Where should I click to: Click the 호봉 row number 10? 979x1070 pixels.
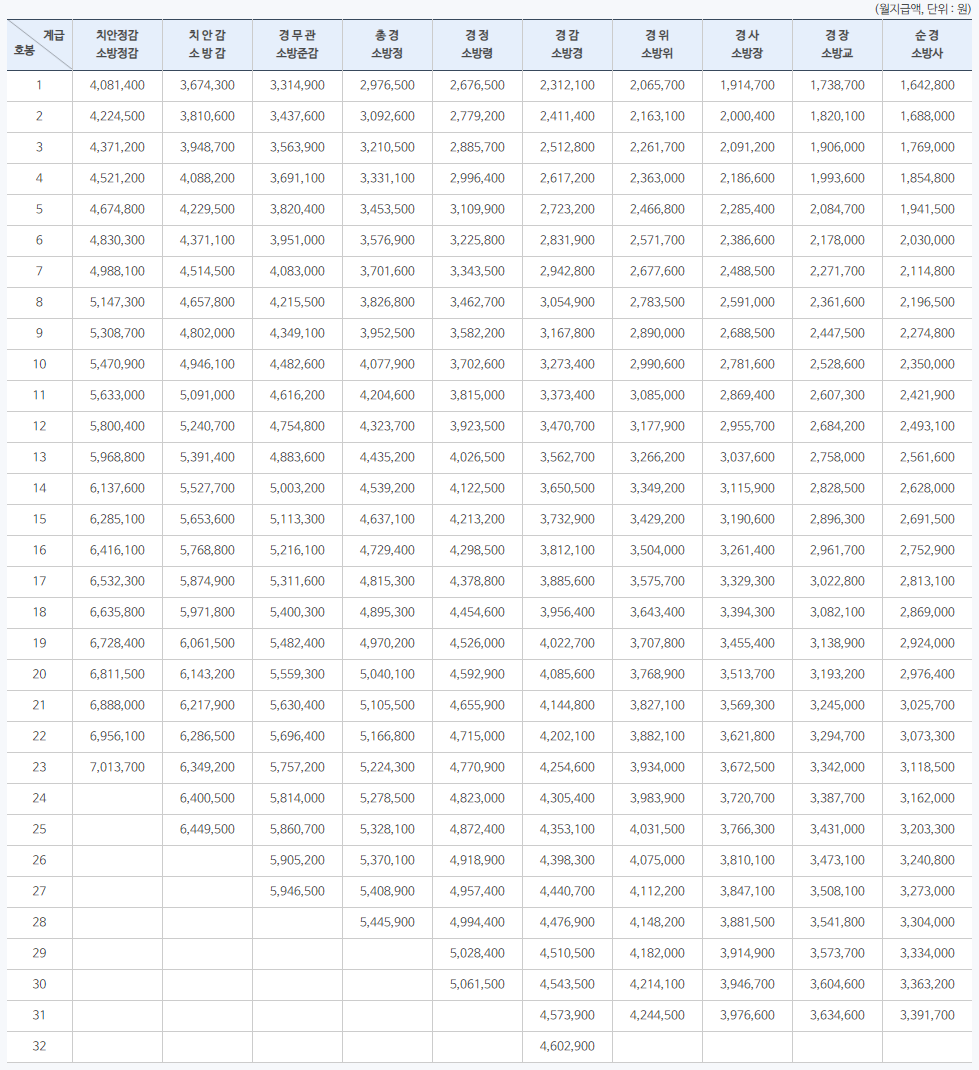40,364
